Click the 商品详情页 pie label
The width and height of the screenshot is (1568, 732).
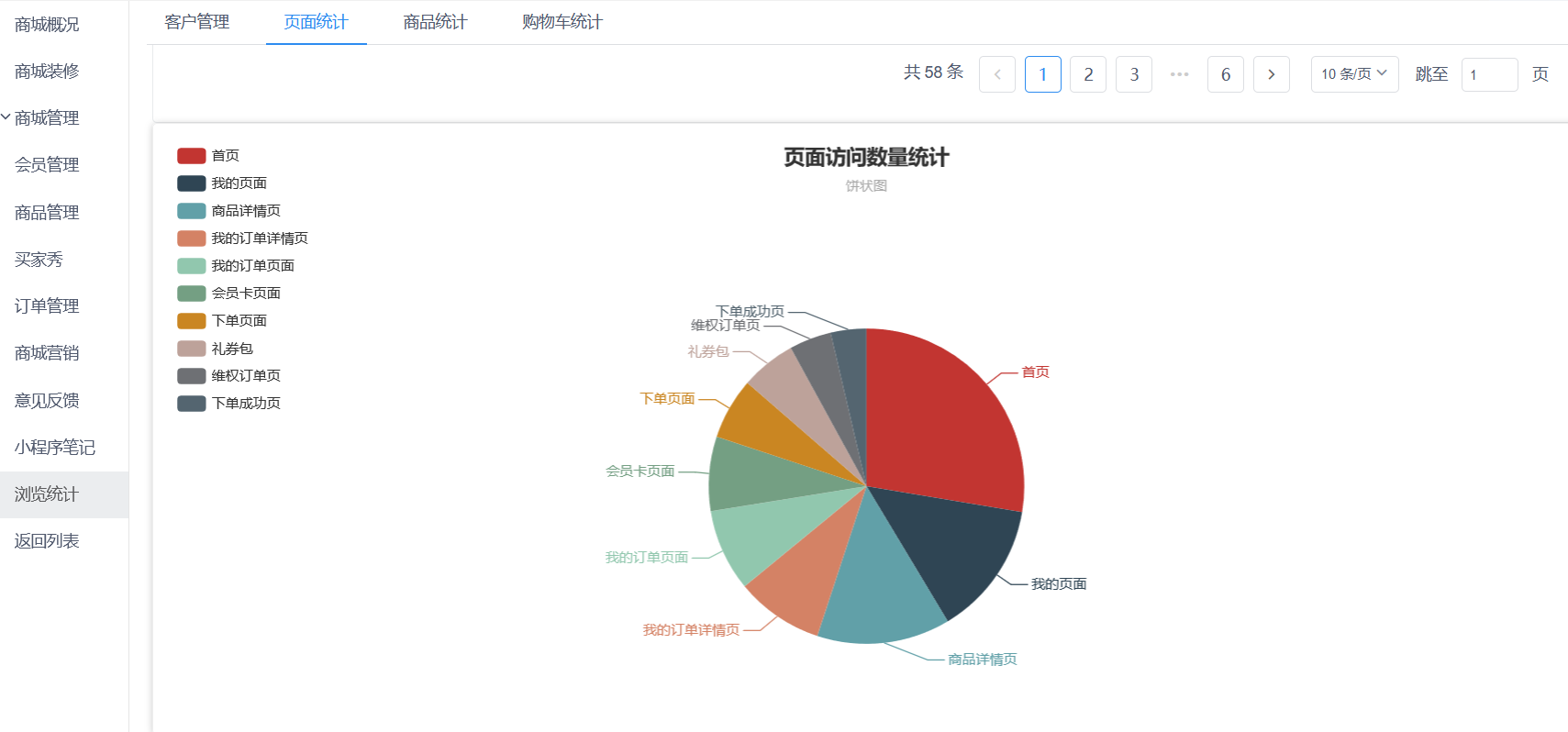pos(983,660)
